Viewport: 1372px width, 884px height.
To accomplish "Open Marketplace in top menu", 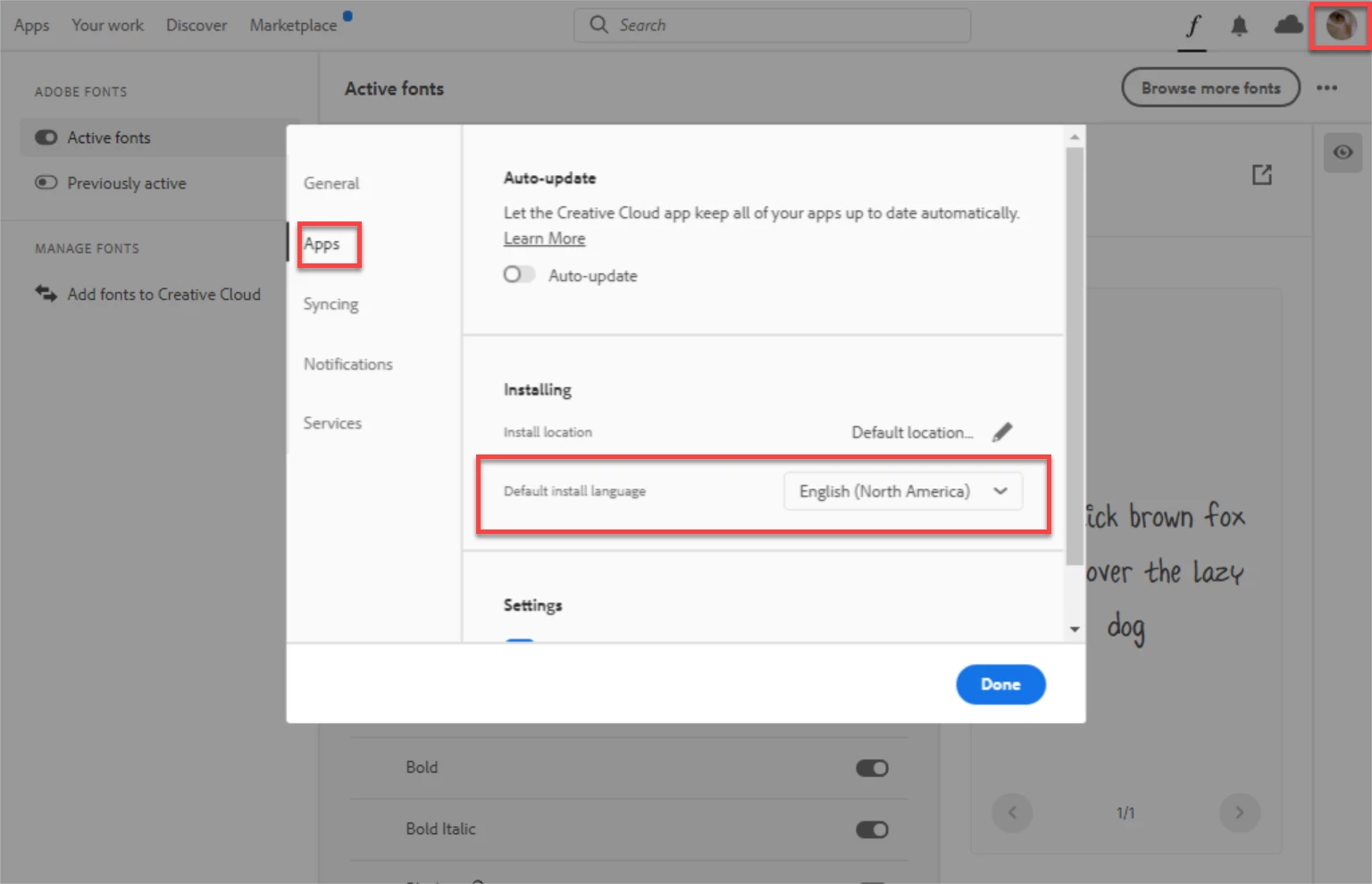I will (x=293, y=25).
